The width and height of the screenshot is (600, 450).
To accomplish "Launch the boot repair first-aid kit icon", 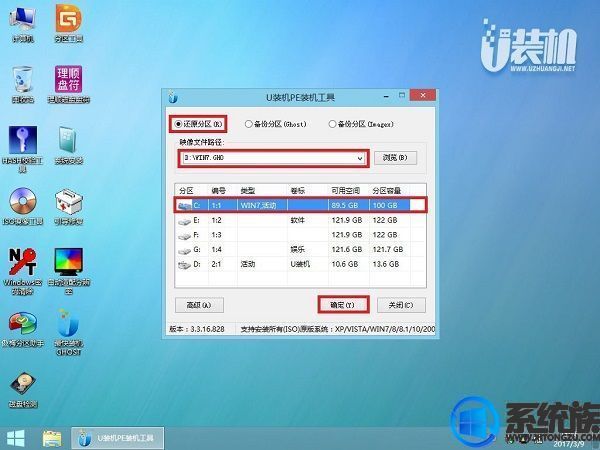I will pos(68,207).
